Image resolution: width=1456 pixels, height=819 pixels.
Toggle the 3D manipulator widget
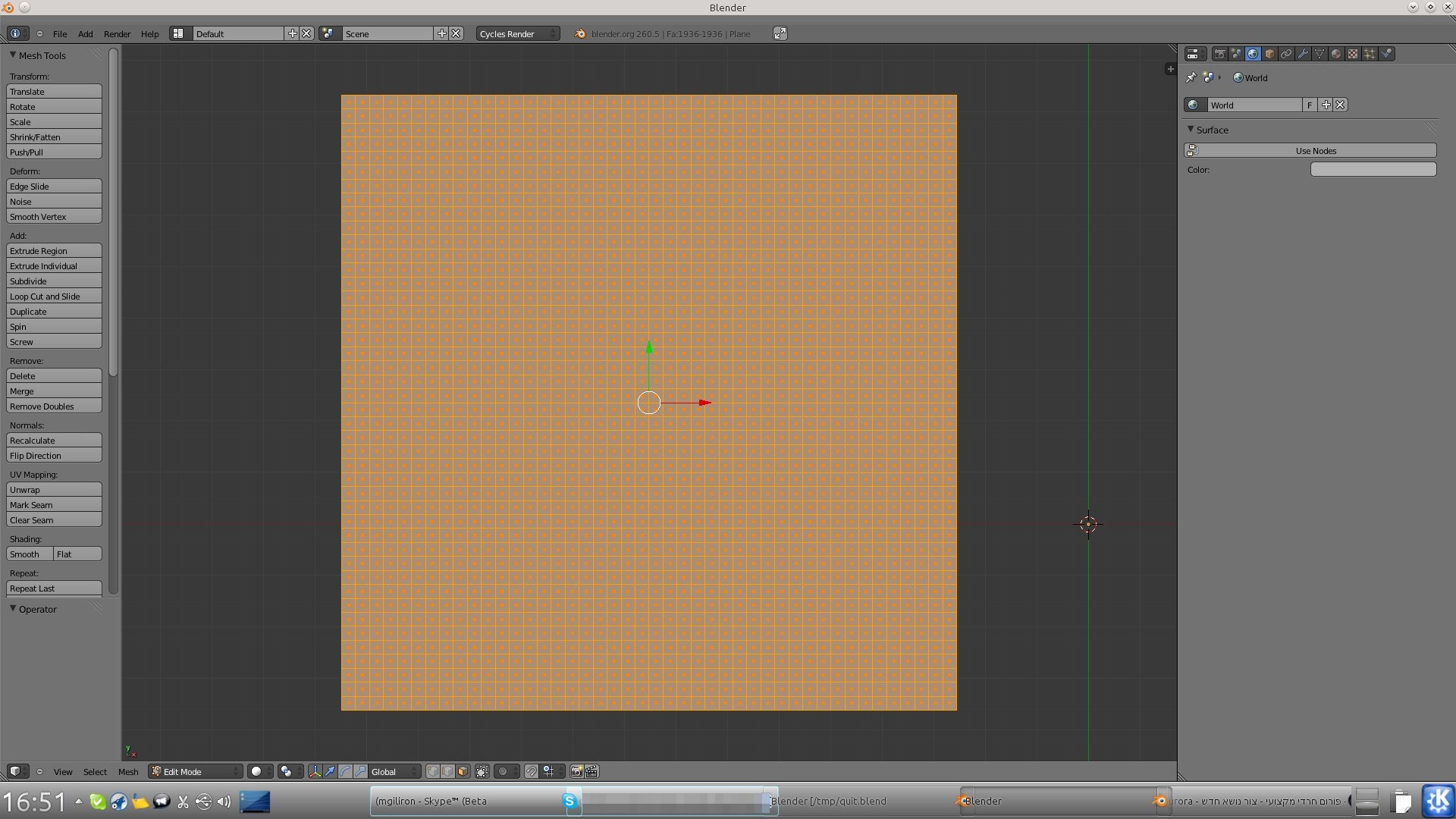[315, 771]
